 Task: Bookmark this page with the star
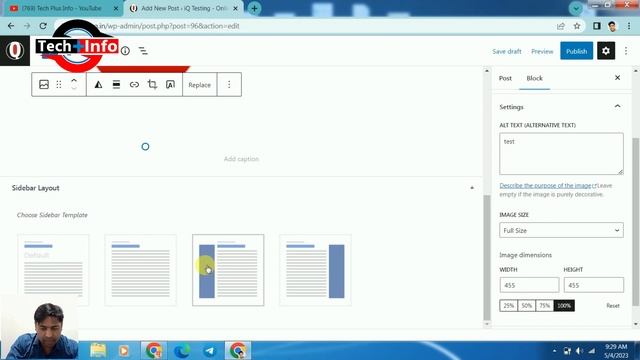(577, 26)
